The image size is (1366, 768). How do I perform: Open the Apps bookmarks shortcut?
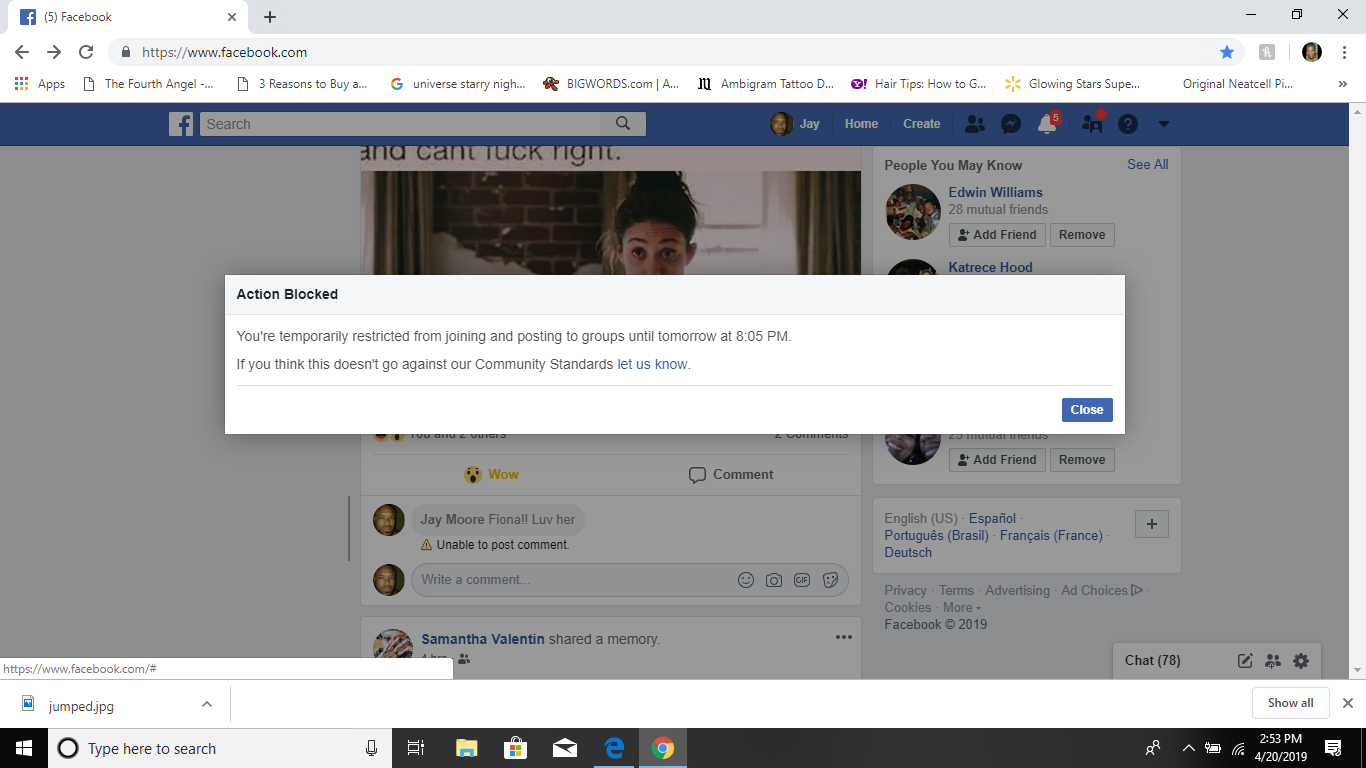[x=40, y=84]
